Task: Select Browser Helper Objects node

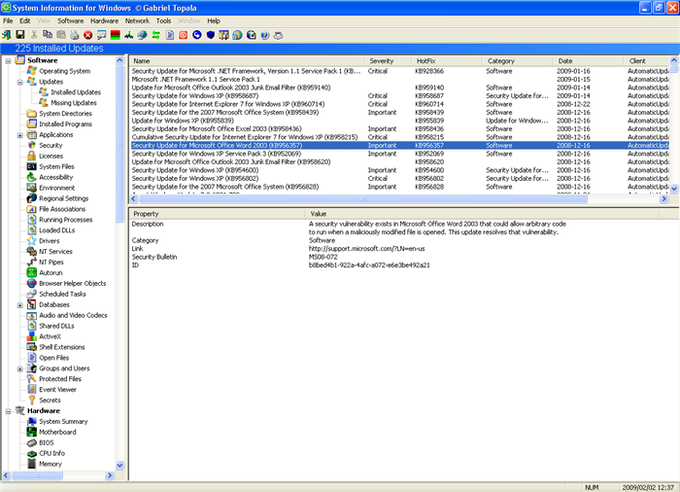Action: click(x=72, y=283)
